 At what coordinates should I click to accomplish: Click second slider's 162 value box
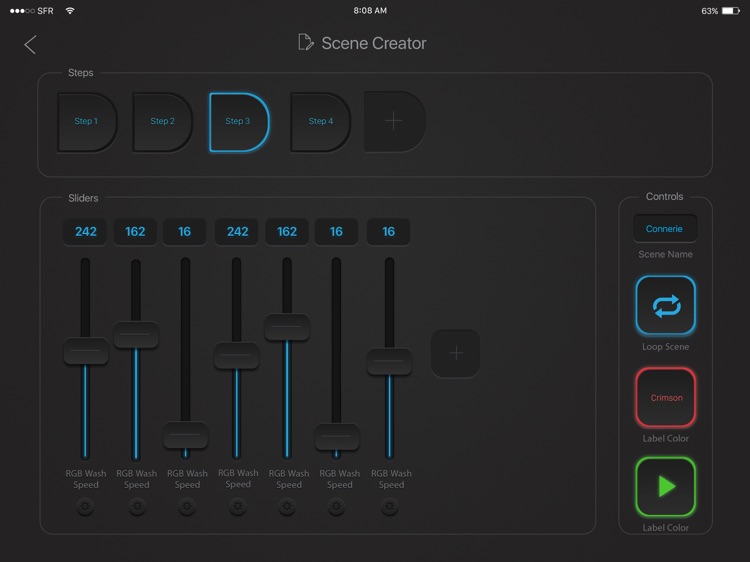coord(135,232)
